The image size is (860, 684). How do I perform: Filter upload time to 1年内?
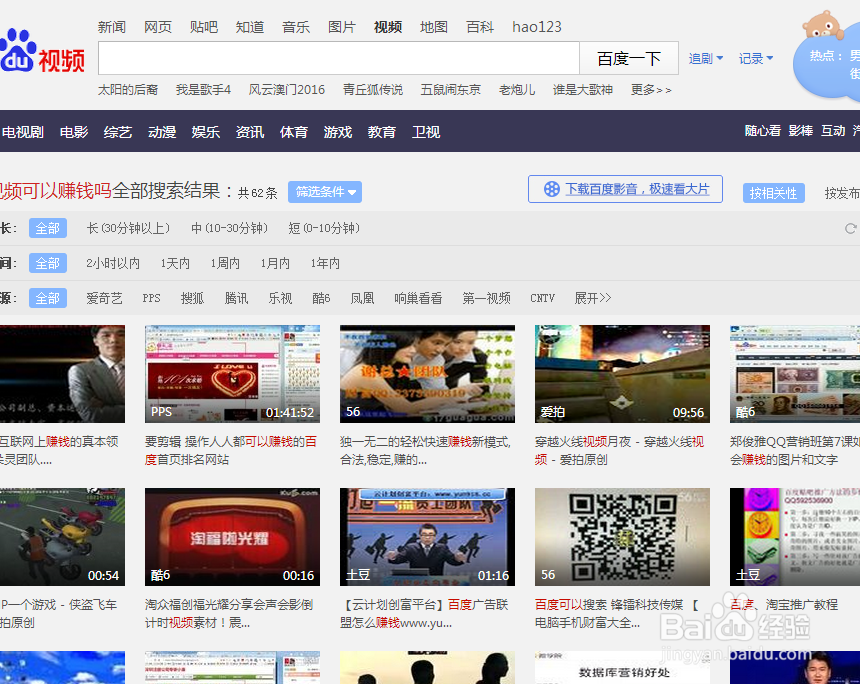click(325, 263)
